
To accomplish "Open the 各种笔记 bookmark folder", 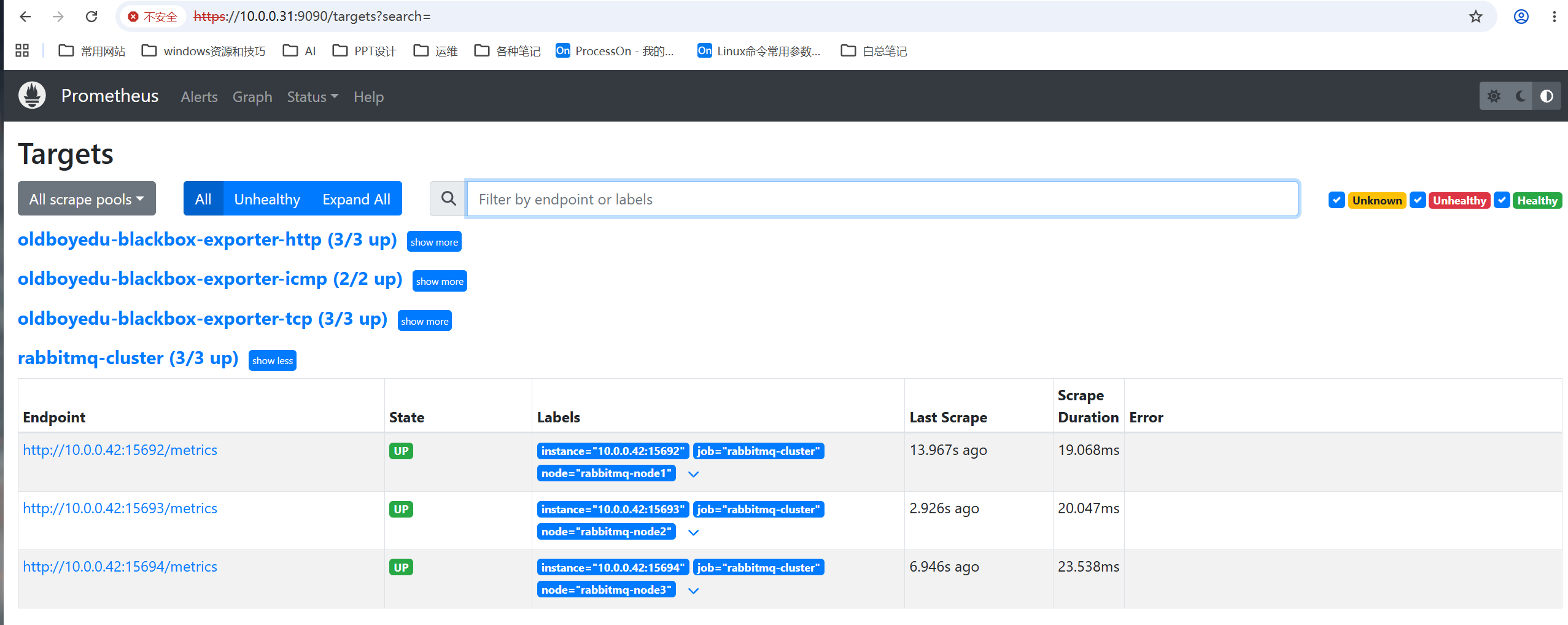I will pyautogui.click(x=508, y=51).
